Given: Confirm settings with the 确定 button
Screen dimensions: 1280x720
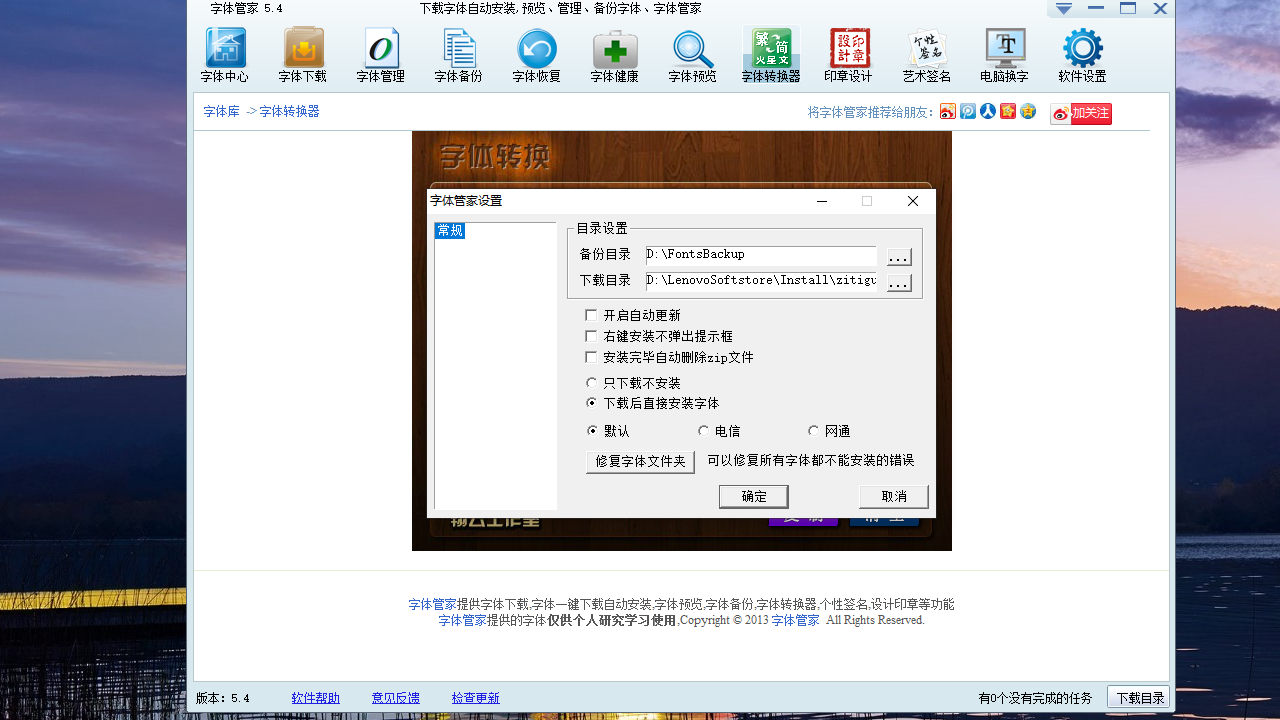Looking at the screenshot, I should (x=753, y=496).
